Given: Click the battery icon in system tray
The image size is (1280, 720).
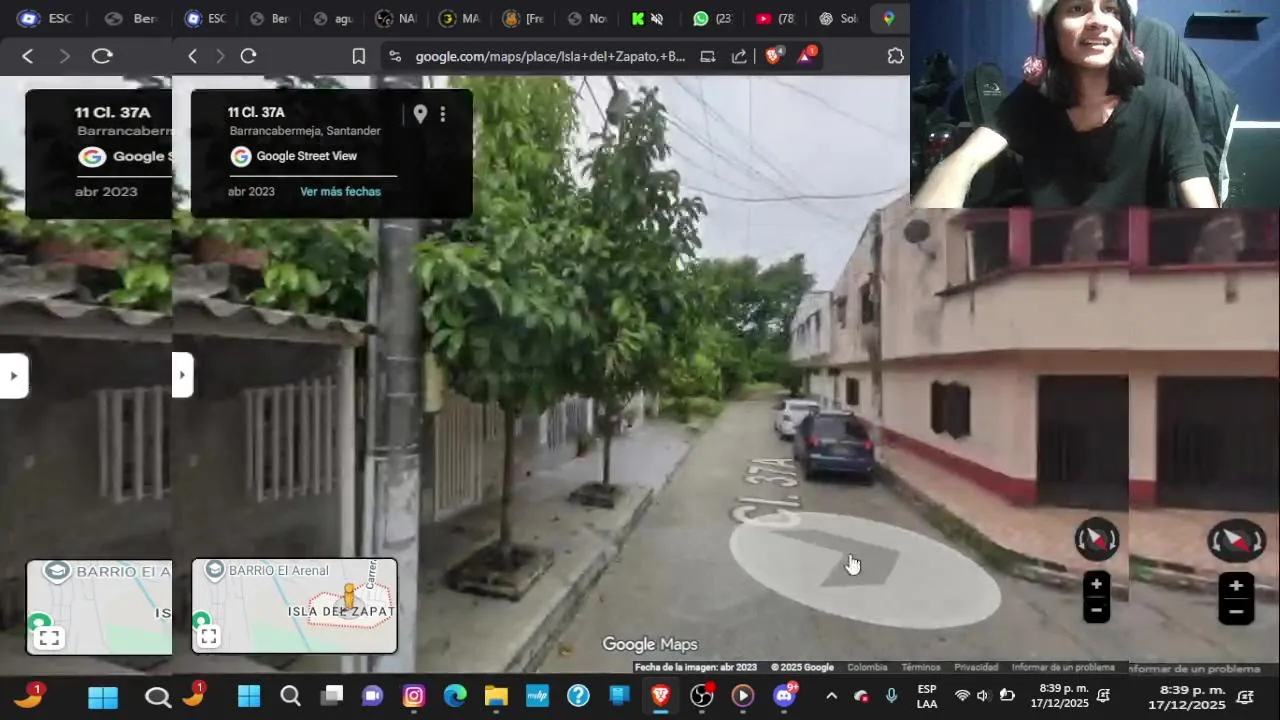Looking at the screenshot, I should 1007,696.
